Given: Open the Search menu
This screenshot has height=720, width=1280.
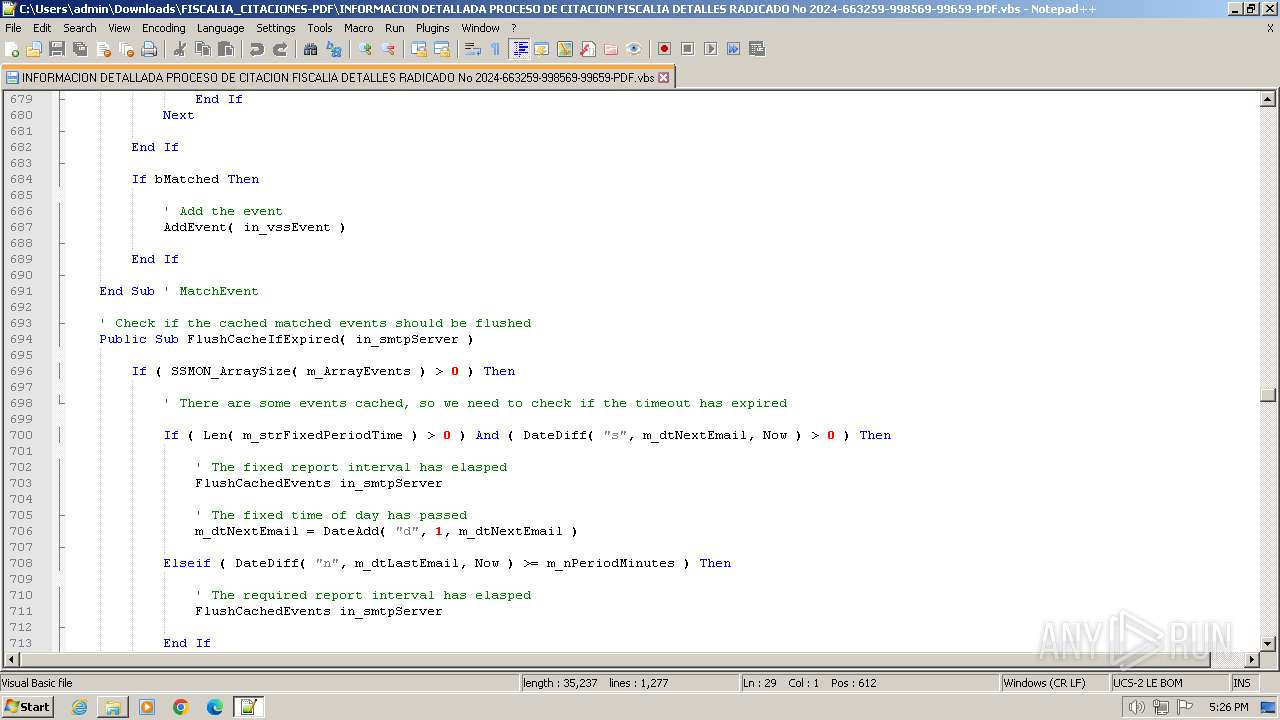Looking at the screenshot, I should (x=80, y=28).
